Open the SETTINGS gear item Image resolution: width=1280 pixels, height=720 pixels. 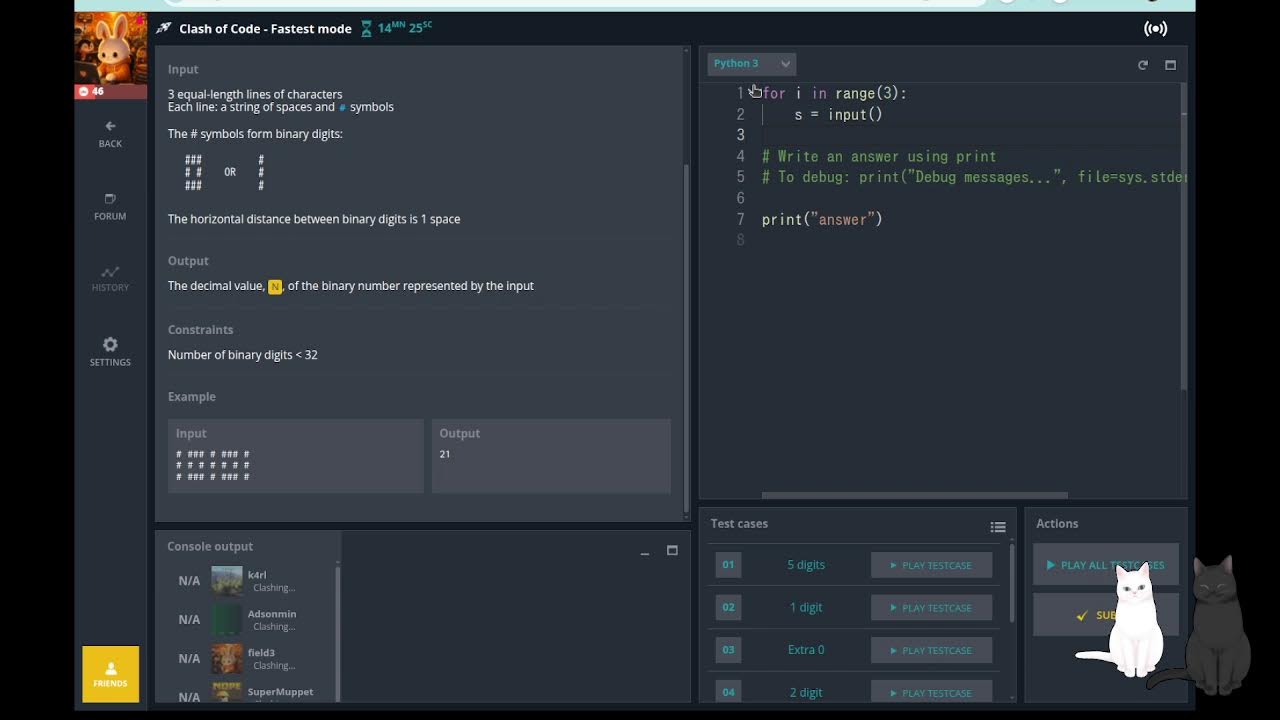(110, 351)
